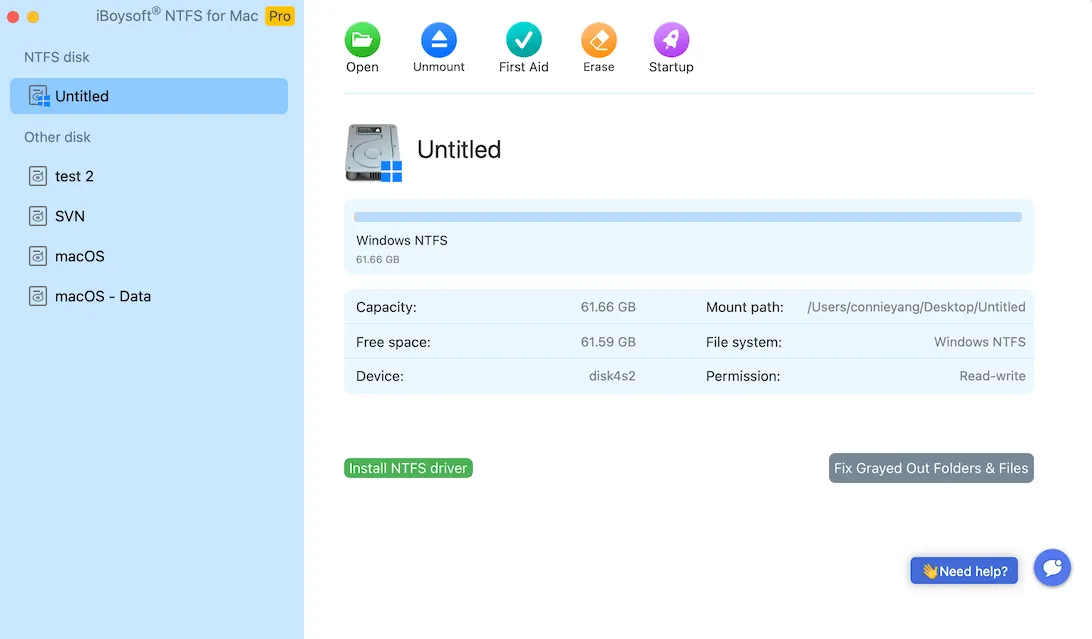Open the Need help? popup
Image resolution: width=1092 pixels, height=639 pixels.
tap(964, 571)
